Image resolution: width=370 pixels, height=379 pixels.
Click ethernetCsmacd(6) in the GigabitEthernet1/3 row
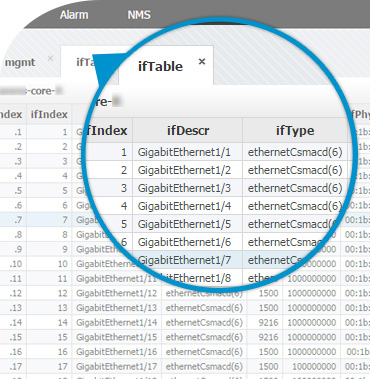pyautogui.click(x=295, y=188)
